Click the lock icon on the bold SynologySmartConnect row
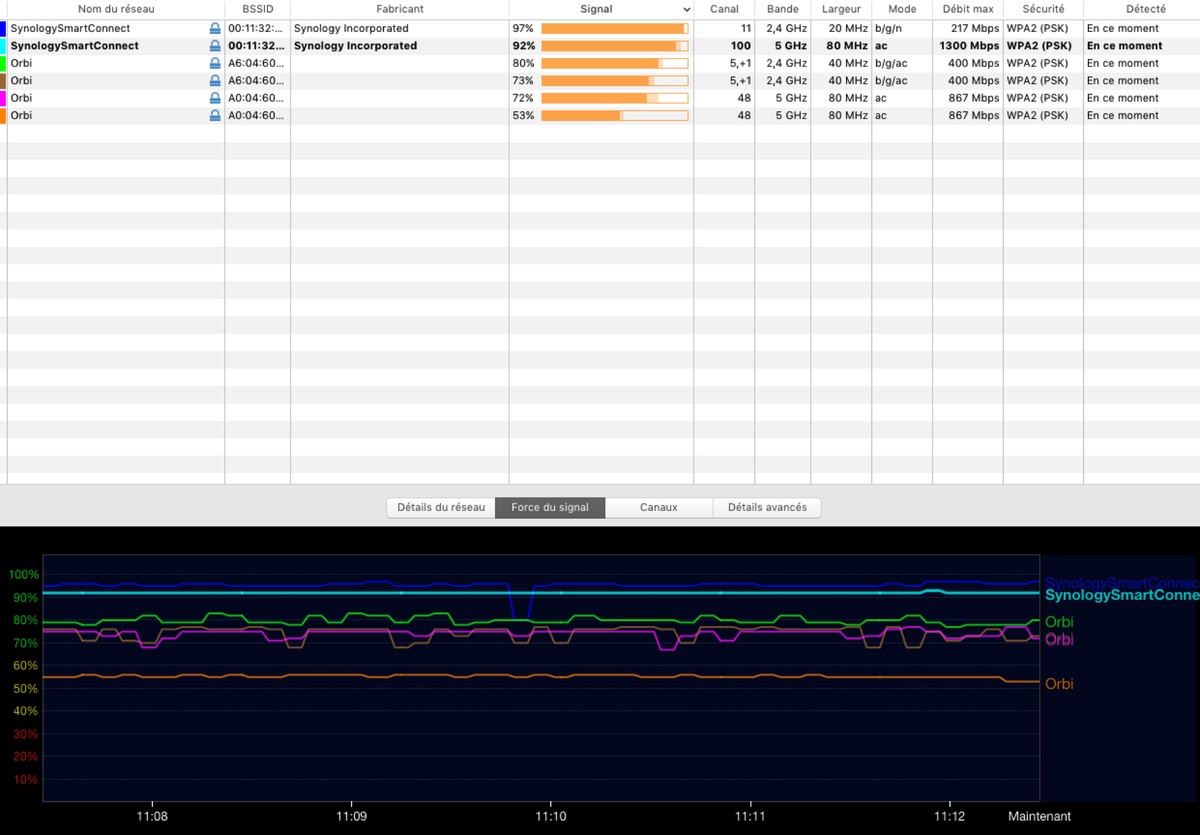This screenshot has width=1200, height=835. click(215, 46)
